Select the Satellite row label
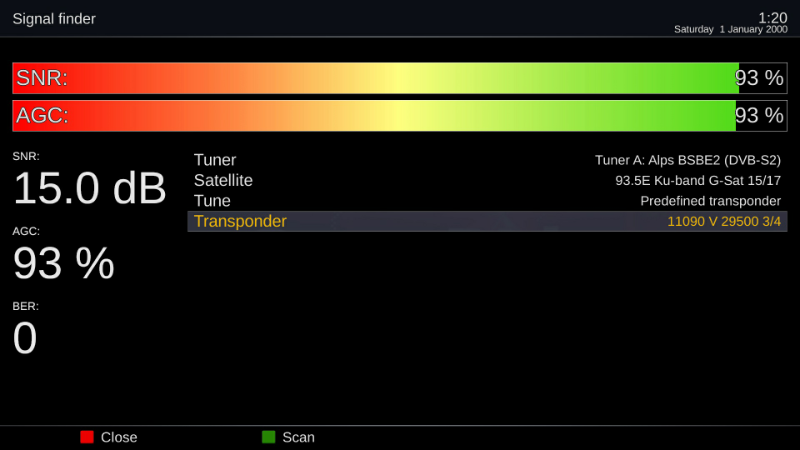 (x=223, y=181)
